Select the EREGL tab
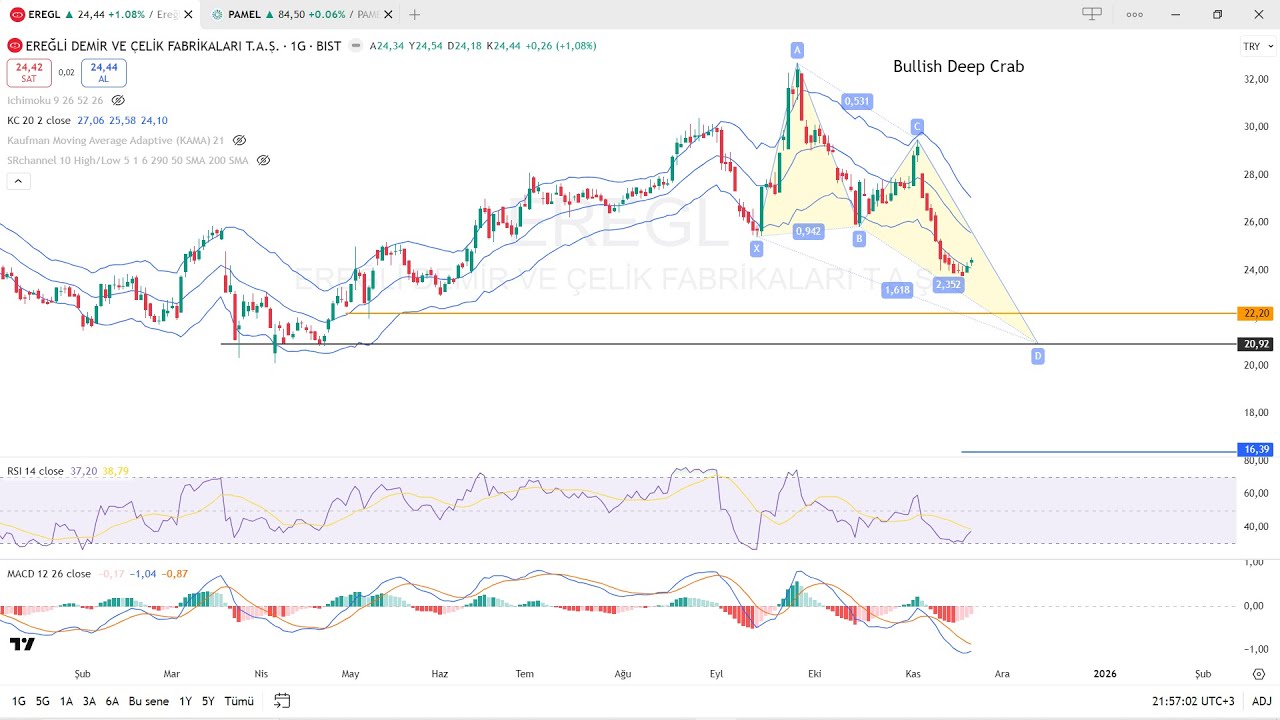1280x720 pixels. [100, 14]
